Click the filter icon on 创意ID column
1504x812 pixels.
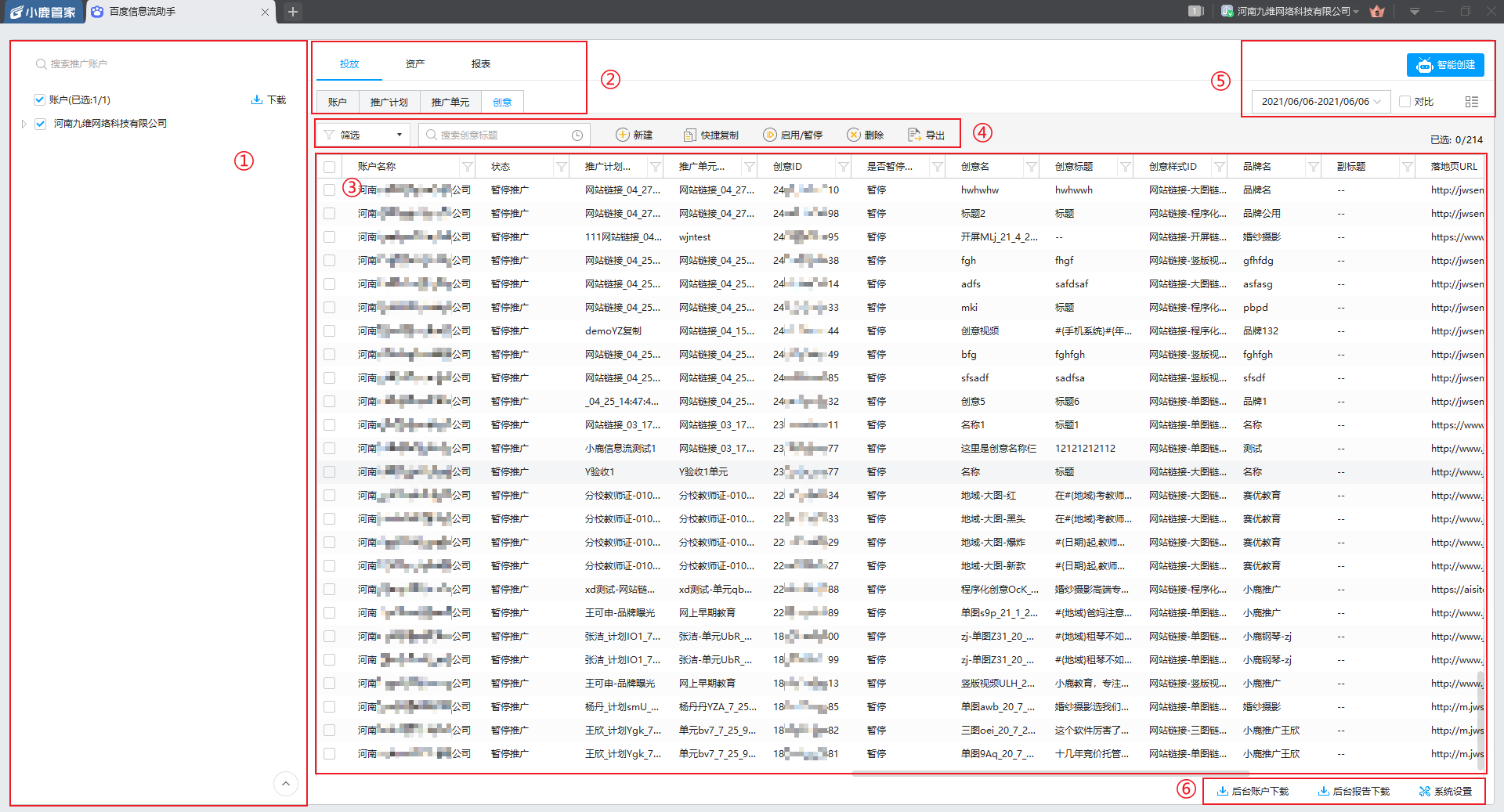coord(844,166)
